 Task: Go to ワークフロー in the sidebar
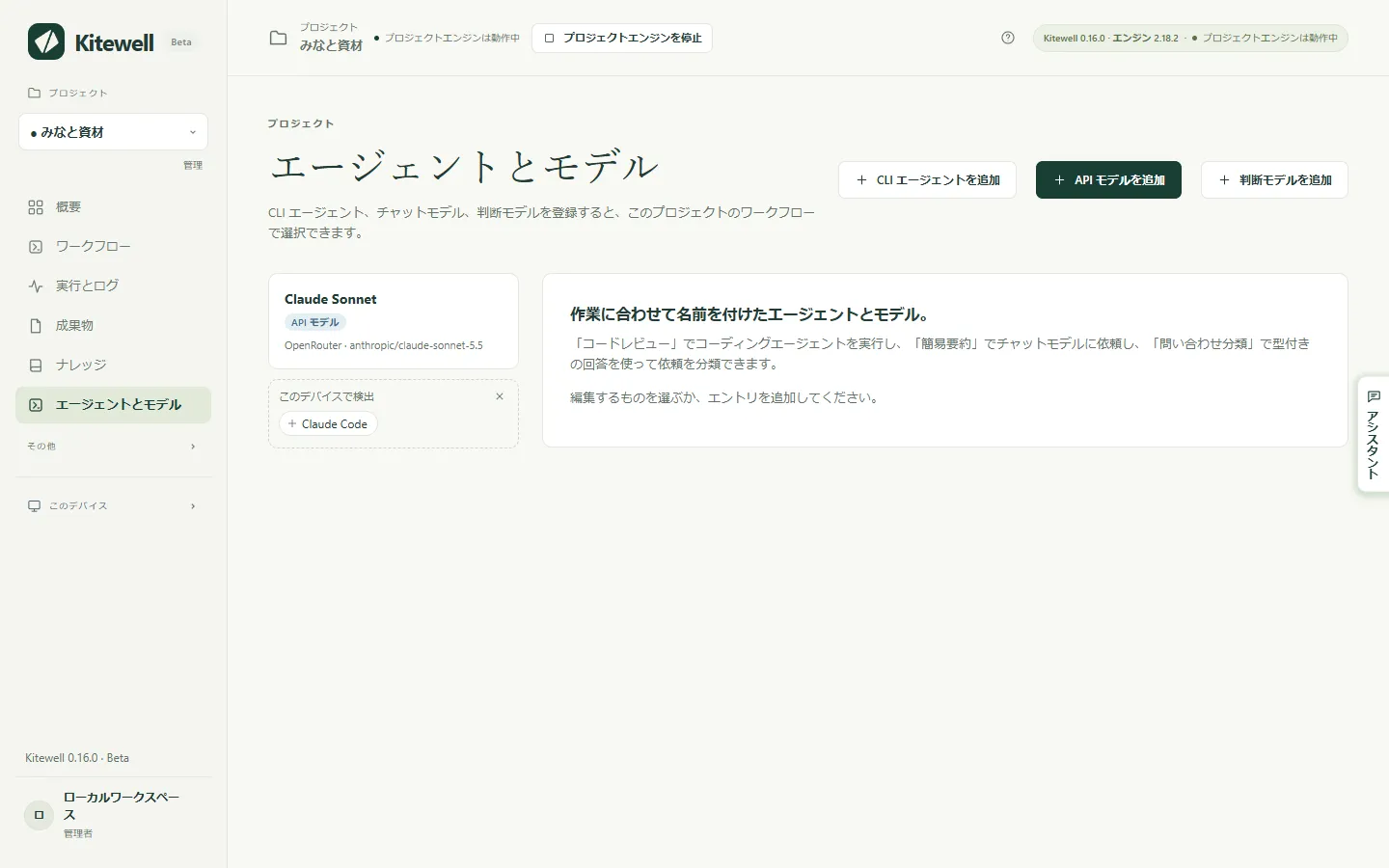pos(113,247)
